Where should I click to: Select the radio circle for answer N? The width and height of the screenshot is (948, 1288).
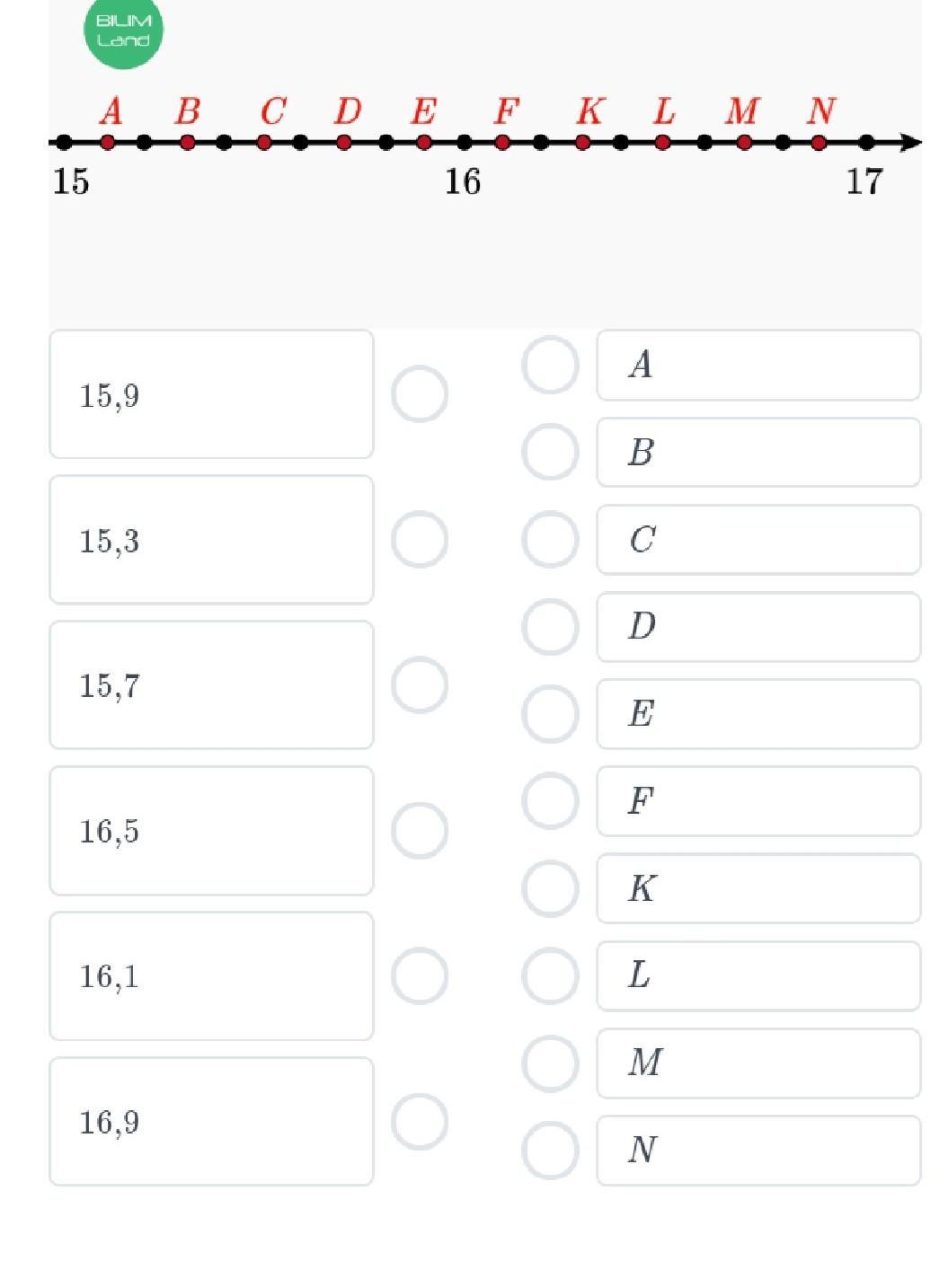pos(550,1150)
